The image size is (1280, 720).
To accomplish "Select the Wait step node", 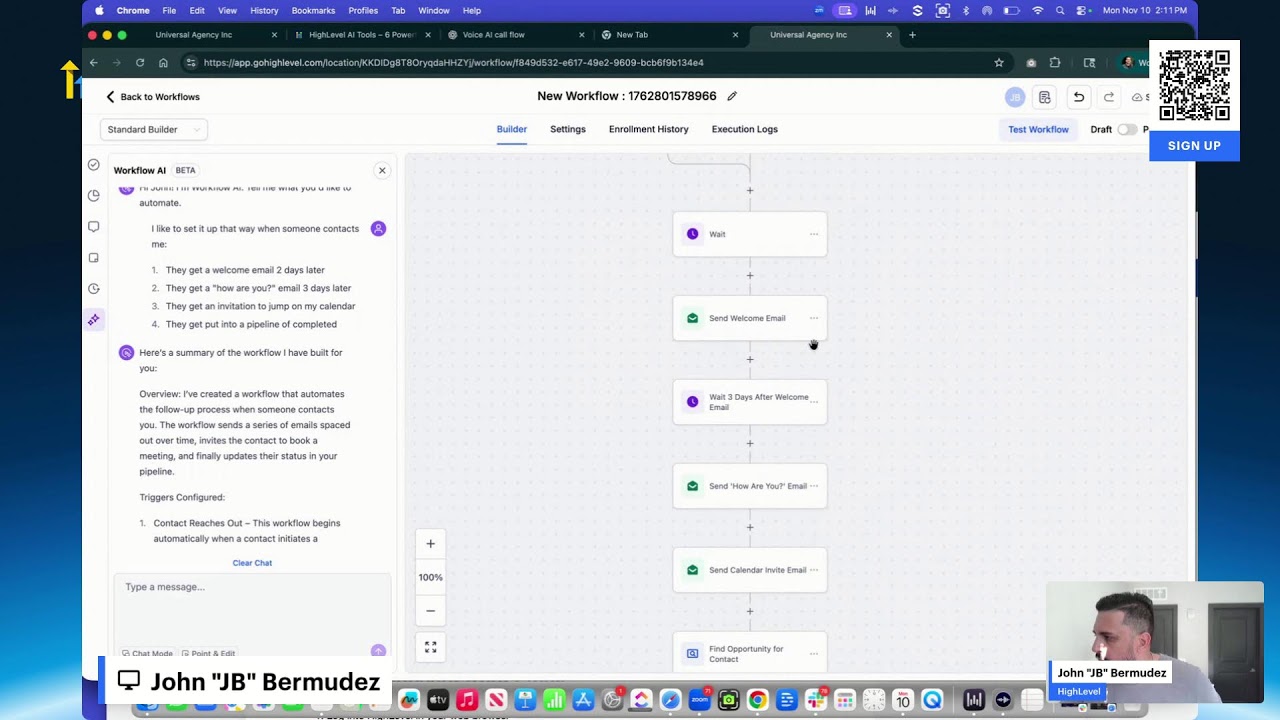I will pos(750,234).
